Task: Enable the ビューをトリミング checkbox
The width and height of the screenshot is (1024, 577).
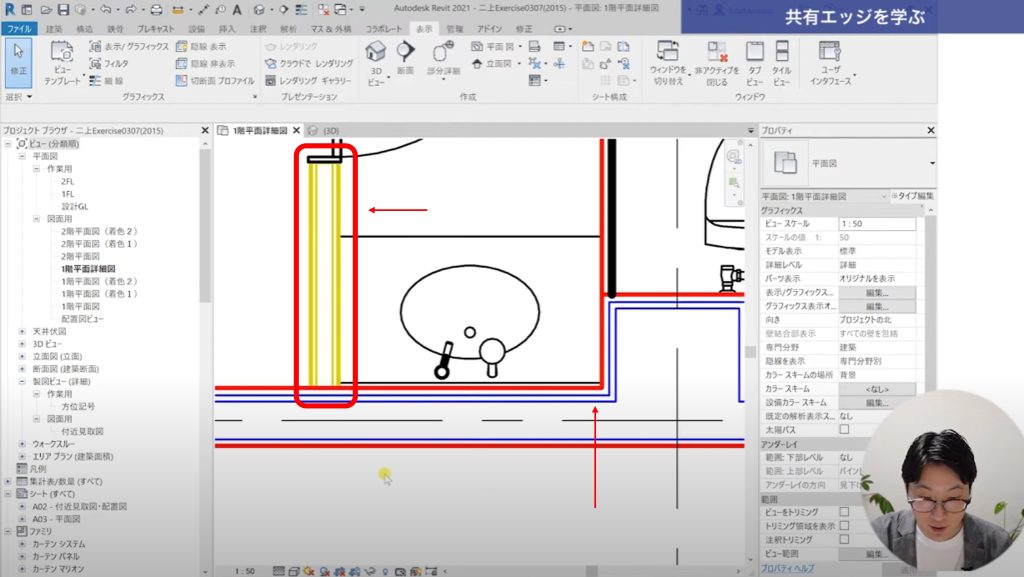Action: (x=844, y=511)
